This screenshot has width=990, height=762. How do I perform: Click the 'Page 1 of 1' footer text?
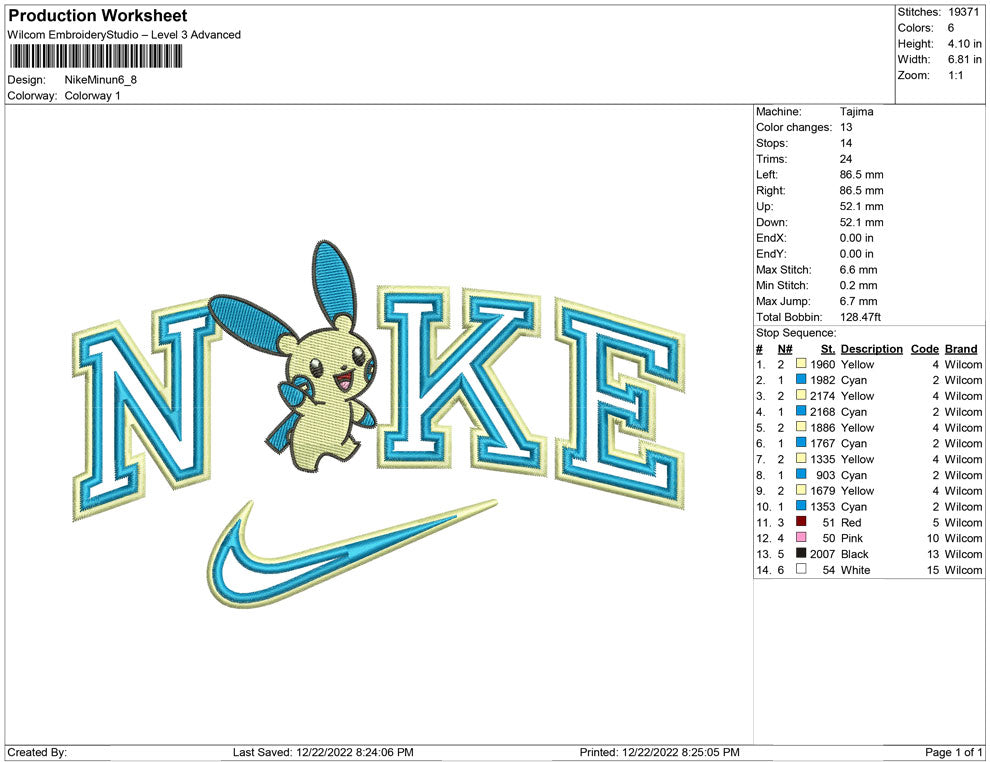pyautogui.click(x=953, y=752)
